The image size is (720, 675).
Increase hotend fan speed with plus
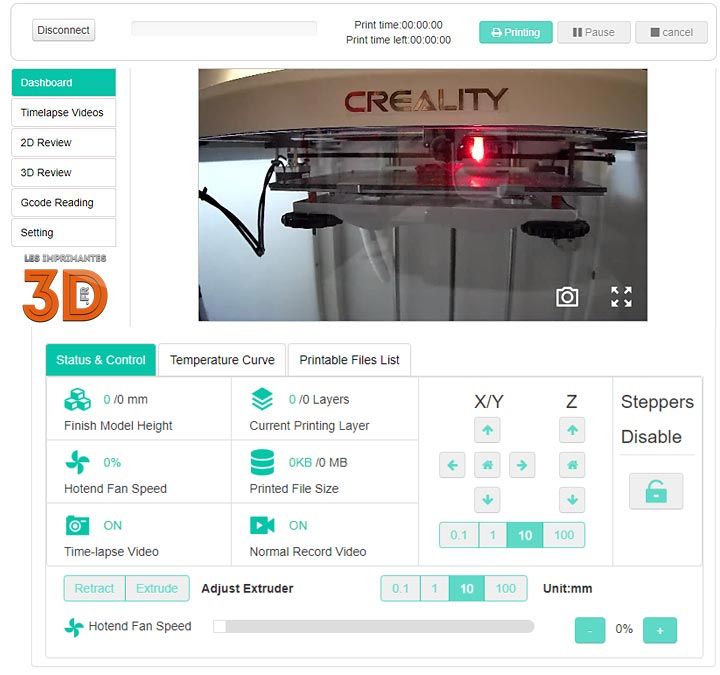tap(660, 630)
